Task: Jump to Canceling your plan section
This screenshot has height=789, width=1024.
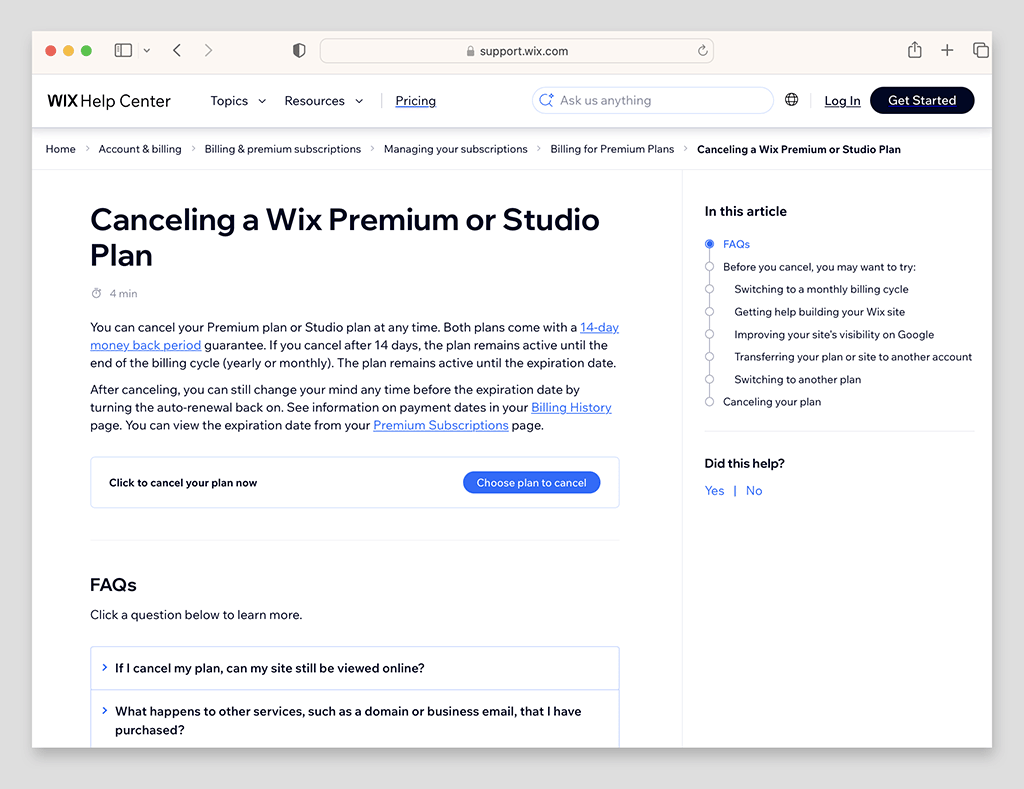Action: coord(772,402)
